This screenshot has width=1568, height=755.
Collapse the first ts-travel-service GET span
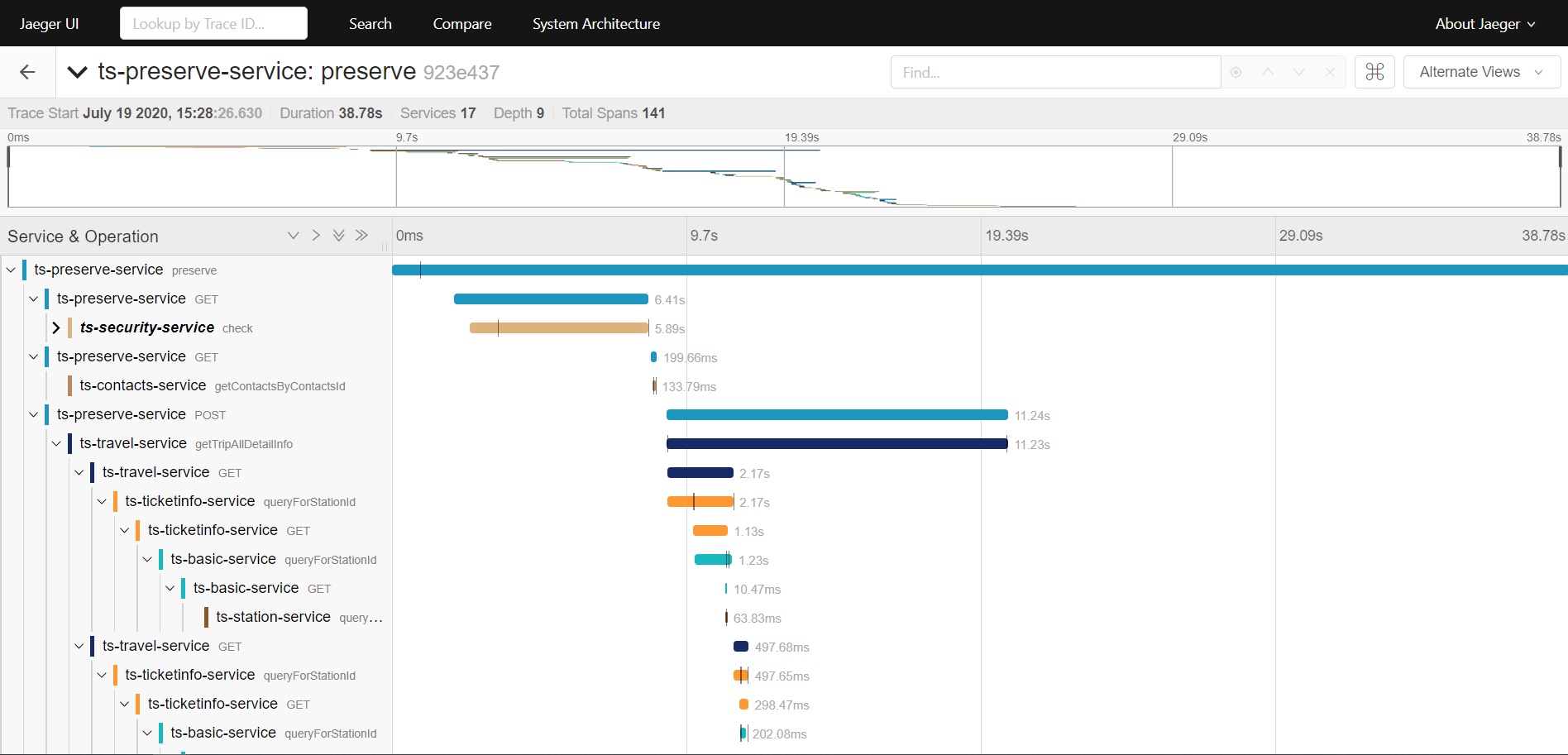click(79, 472)
